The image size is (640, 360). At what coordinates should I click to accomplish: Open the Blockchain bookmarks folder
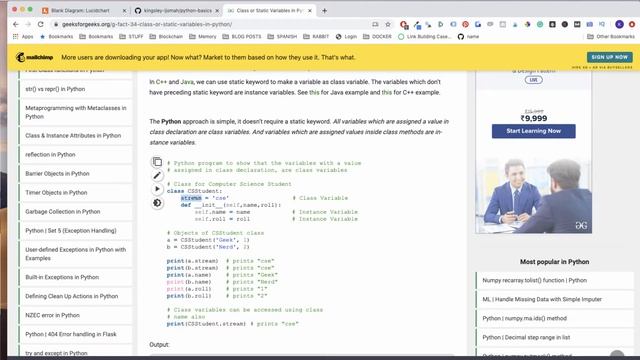[166, 37]
